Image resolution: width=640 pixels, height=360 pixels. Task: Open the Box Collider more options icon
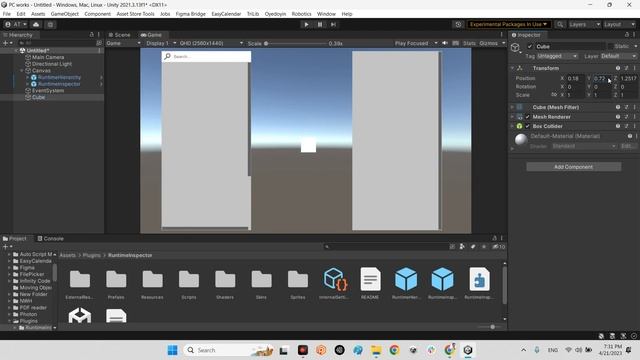point(635,127)
